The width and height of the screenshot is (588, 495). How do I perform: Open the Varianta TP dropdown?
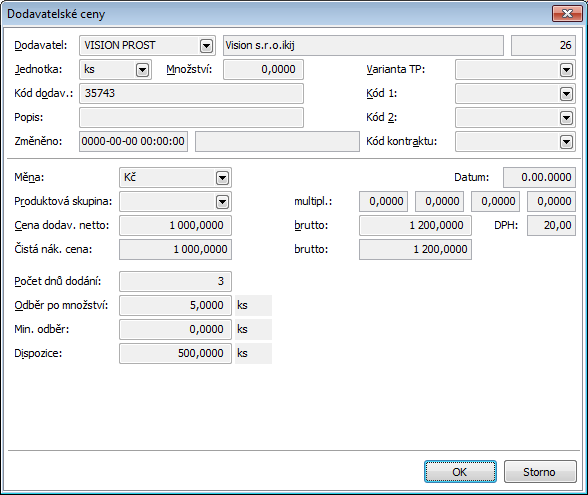(566, 70)
